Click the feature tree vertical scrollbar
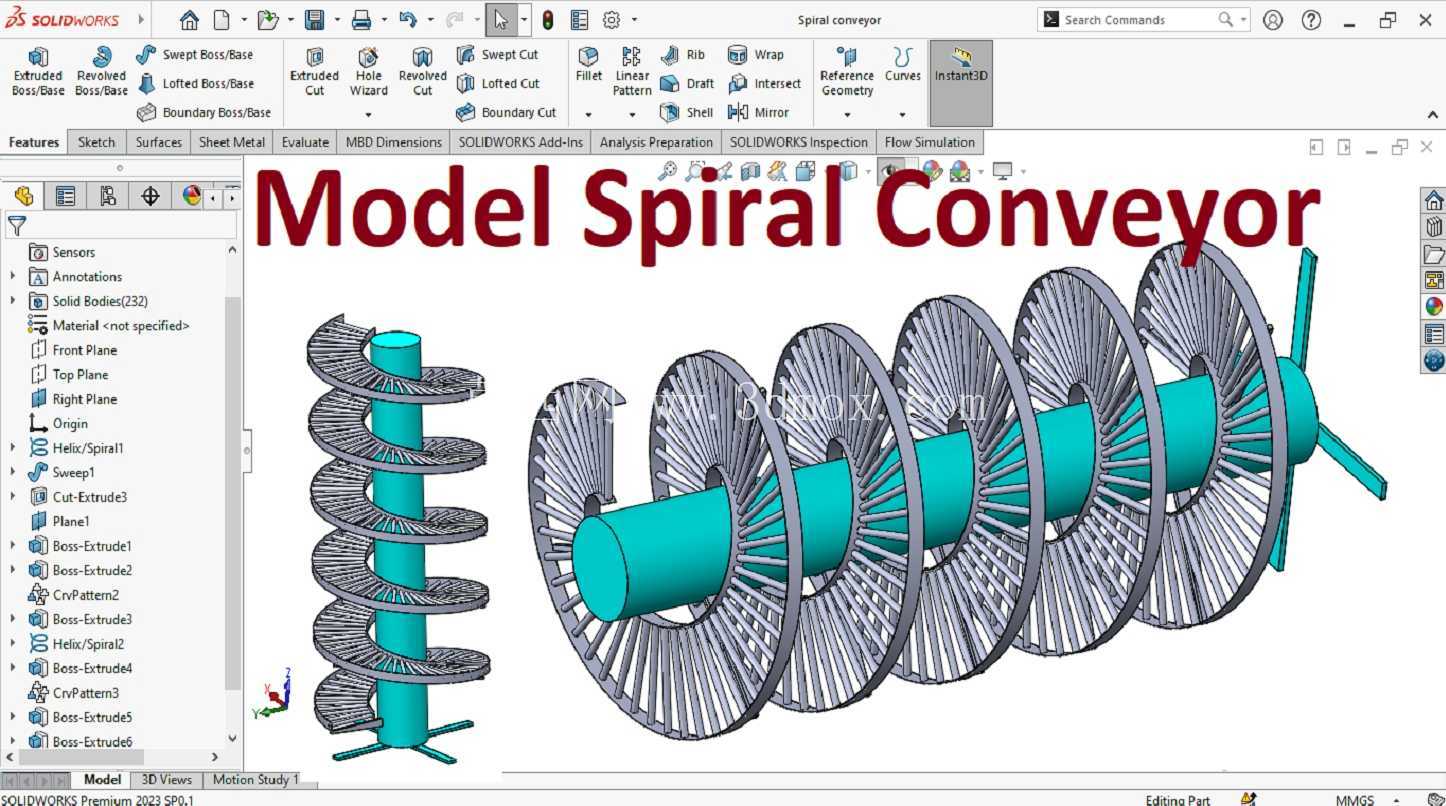This screenshot has height=806, width=1446. click(233, 492)
